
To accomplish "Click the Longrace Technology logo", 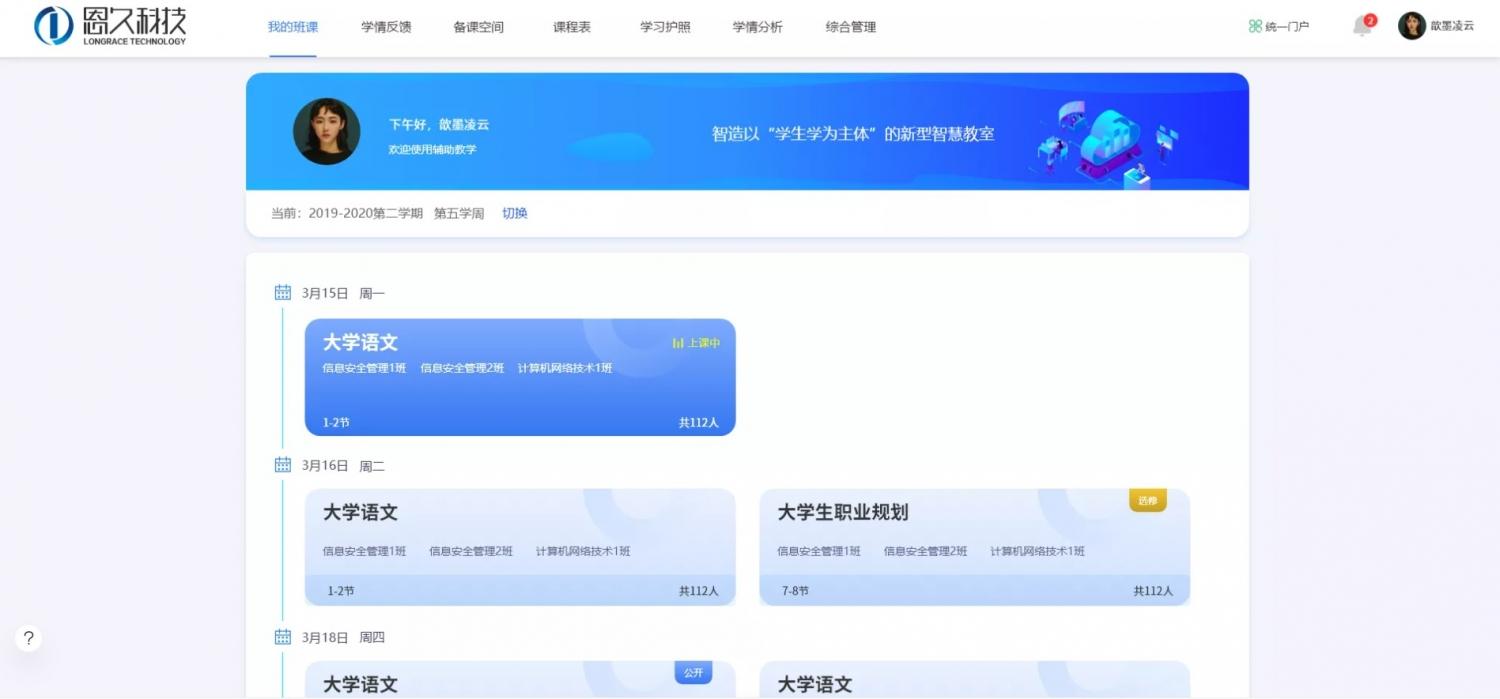I will 110,26.
